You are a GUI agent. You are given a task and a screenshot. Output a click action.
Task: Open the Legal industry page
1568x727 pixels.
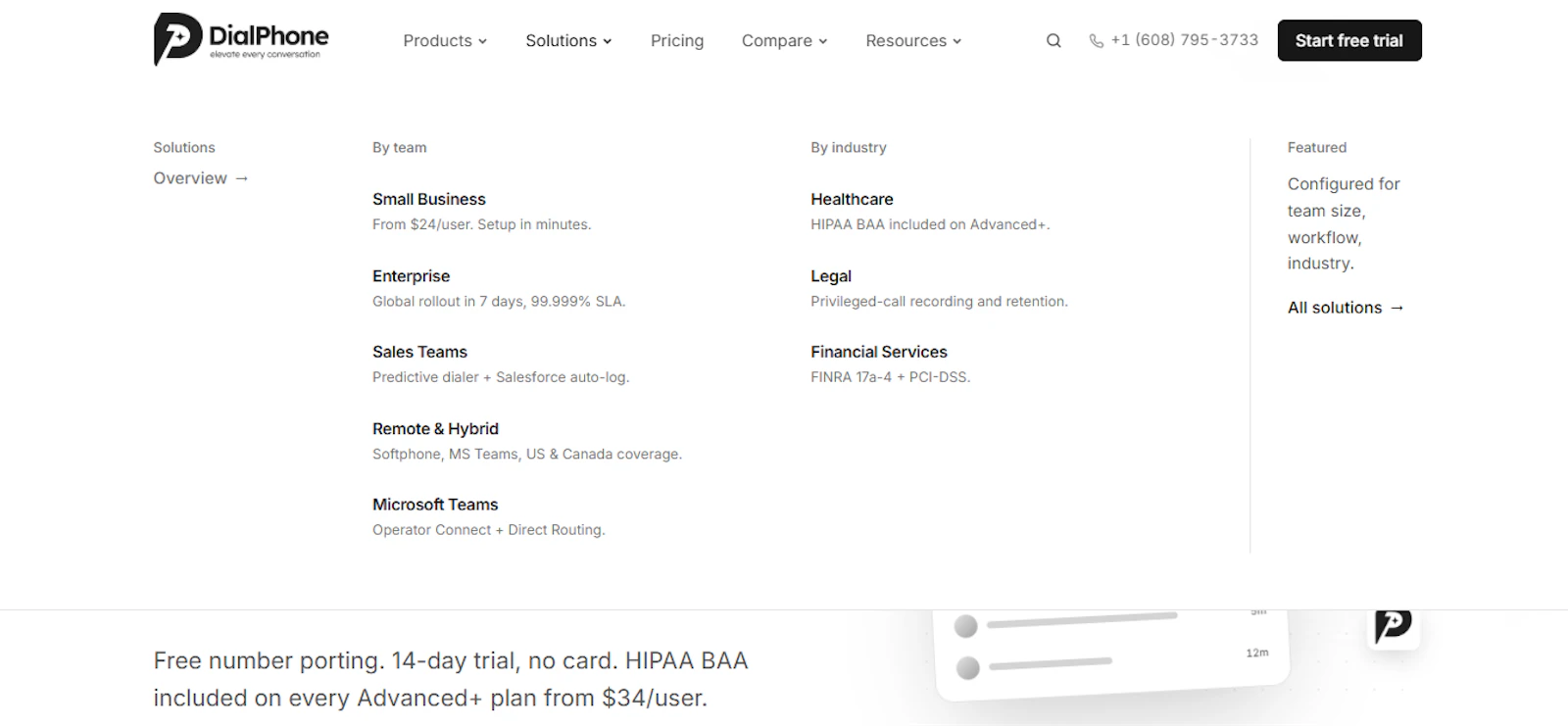click(831, 276)
